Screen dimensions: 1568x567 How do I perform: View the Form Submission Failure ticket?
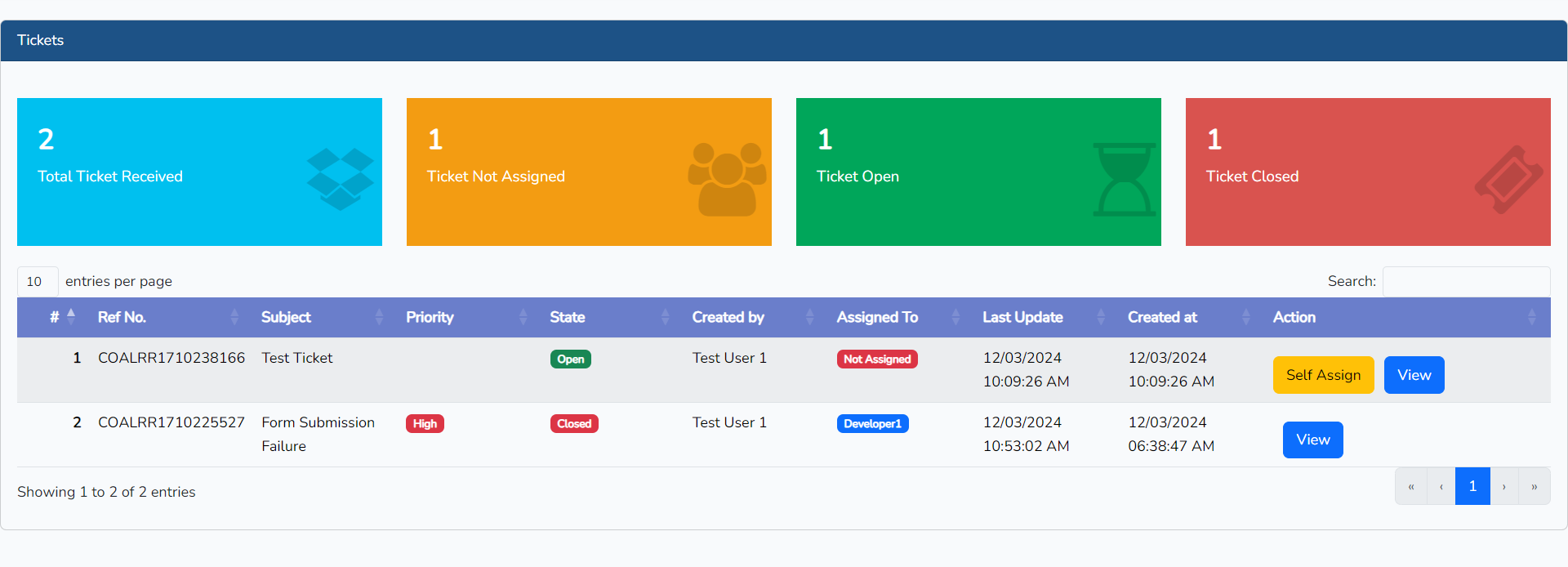point(1312,440)
